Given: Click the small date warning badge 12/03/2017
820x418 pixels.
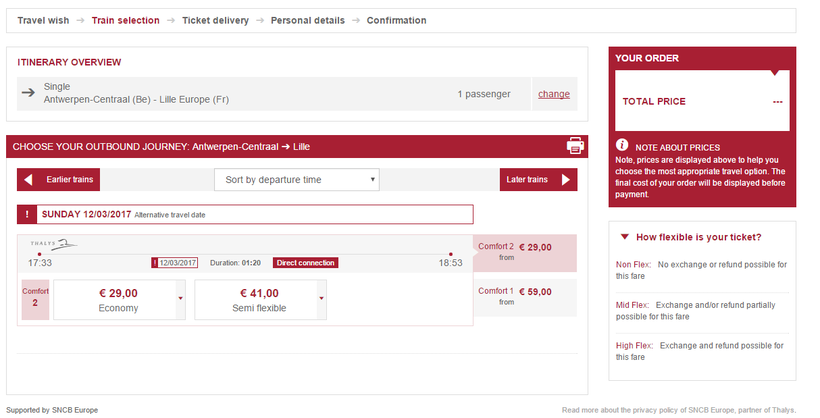Looking at the screenshot, I should click(176, 263).
